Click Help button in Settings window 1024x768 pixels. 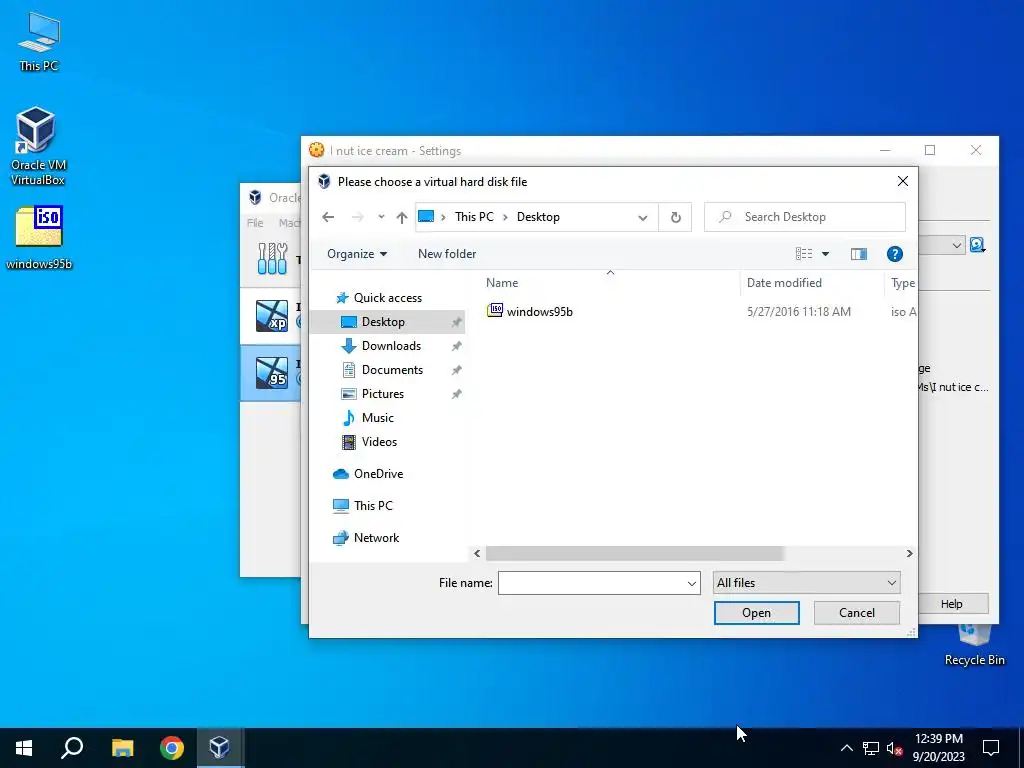pyautogui.click(x=952, y=604)
